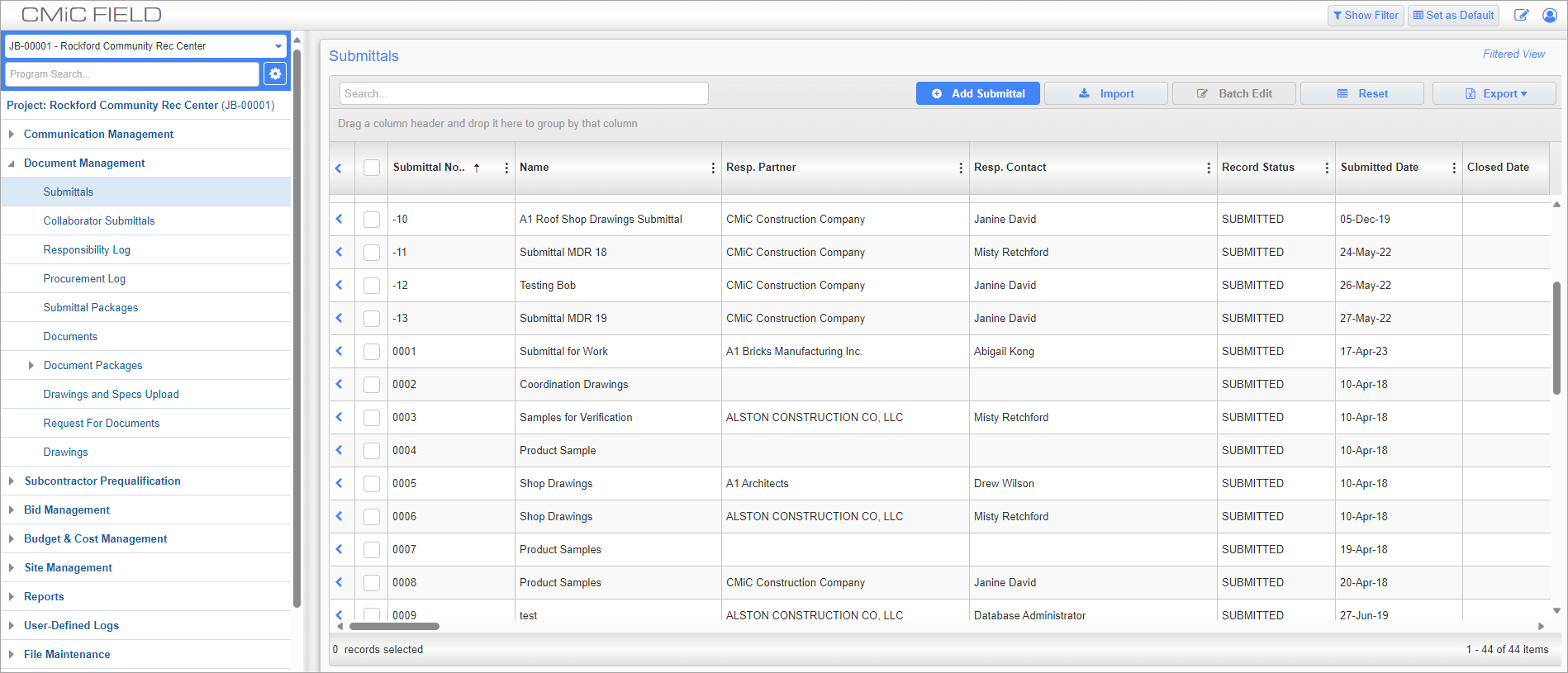Expand Communication Management tree node
This screenshot has width=1568, height=673.
pos(12,134)
